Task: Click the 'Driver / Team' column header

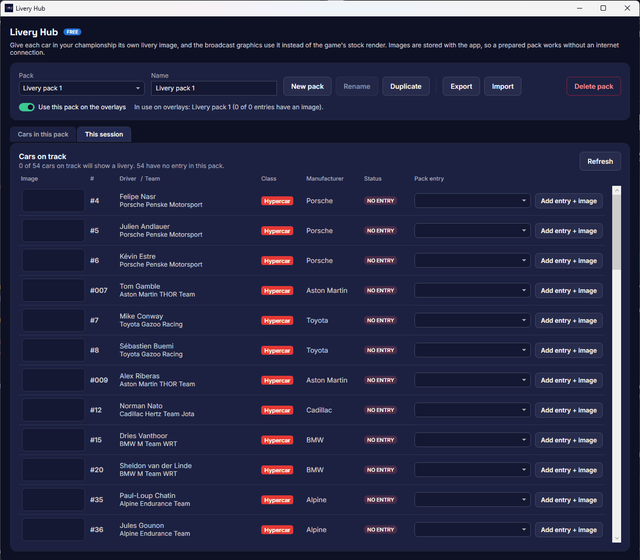Action: (140, 179)
